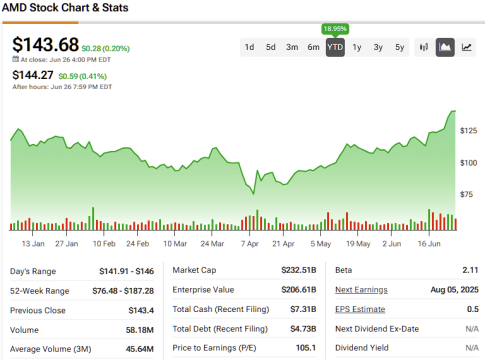Open the Next Earnings link
Image resolution: width=485 pixels, height=360 pixels.
[x=361, y=290]
